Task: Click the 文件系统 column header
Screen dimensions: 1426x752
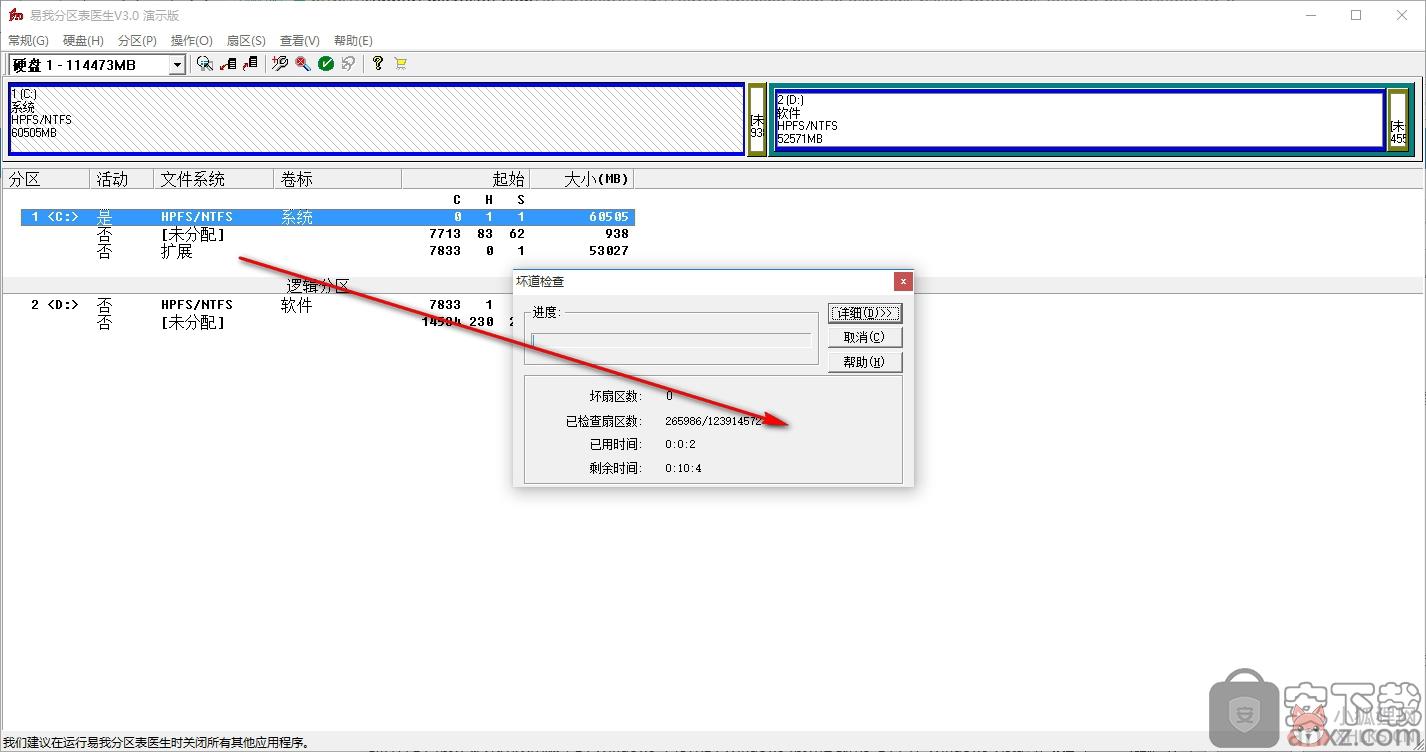Action: 213,179
